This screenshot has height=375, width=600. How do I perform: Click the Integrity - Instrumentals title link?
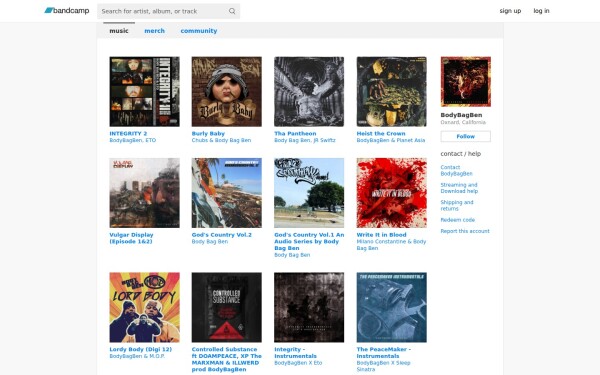pos(295,352)
